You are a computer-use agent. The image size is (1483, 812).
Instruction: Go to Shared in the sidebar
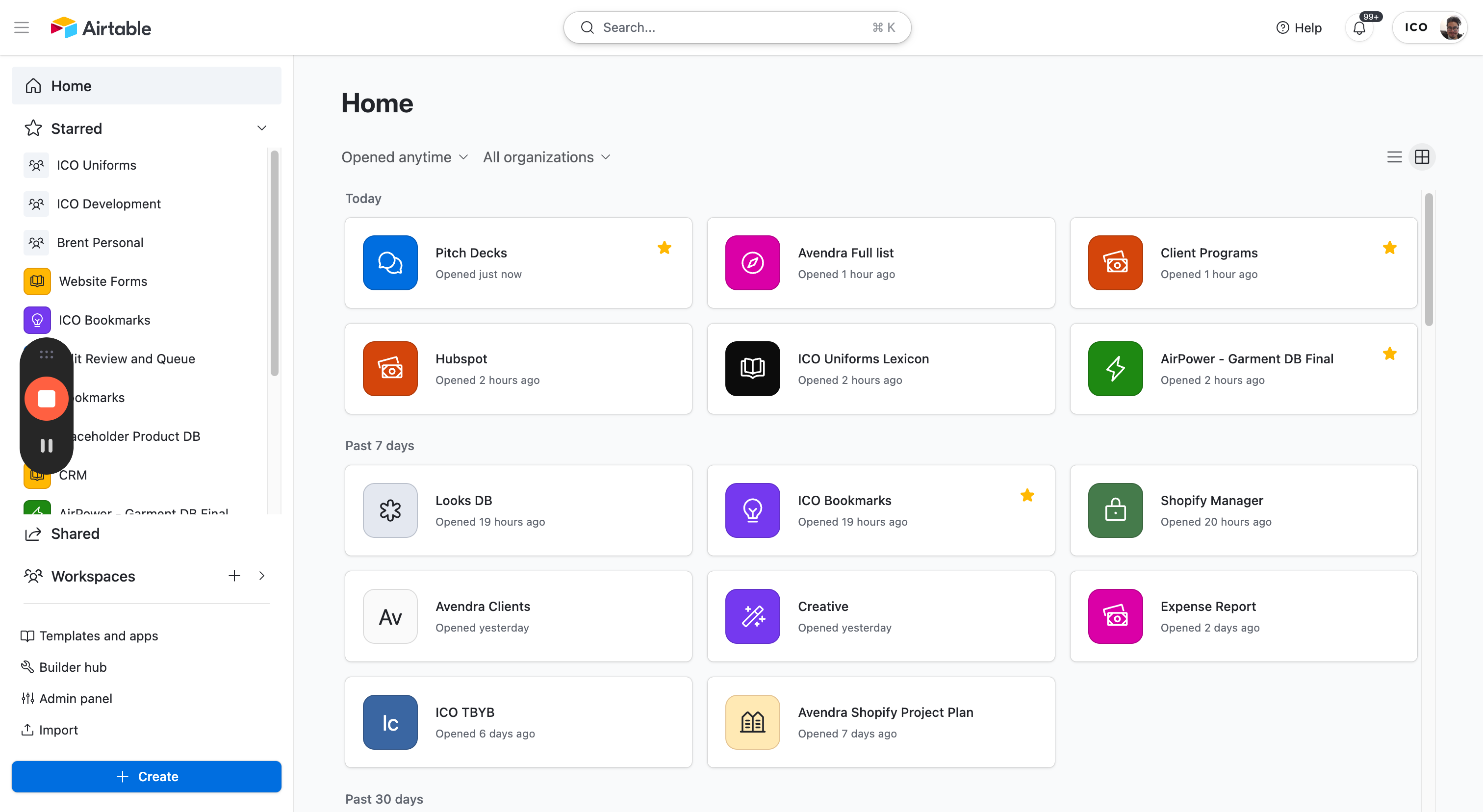pyautogui.click(x=75, y=533)
